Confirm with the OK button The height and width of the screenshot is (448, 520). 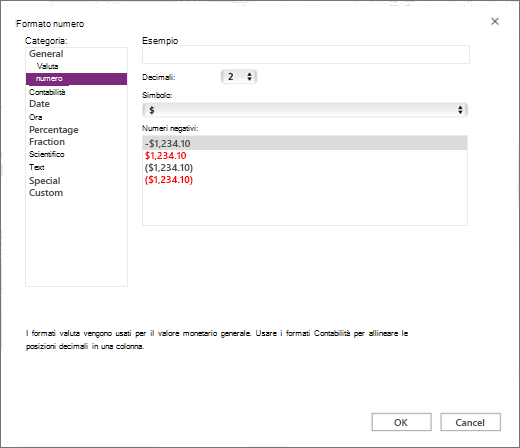pyautogui.click(x=401, y=422)
